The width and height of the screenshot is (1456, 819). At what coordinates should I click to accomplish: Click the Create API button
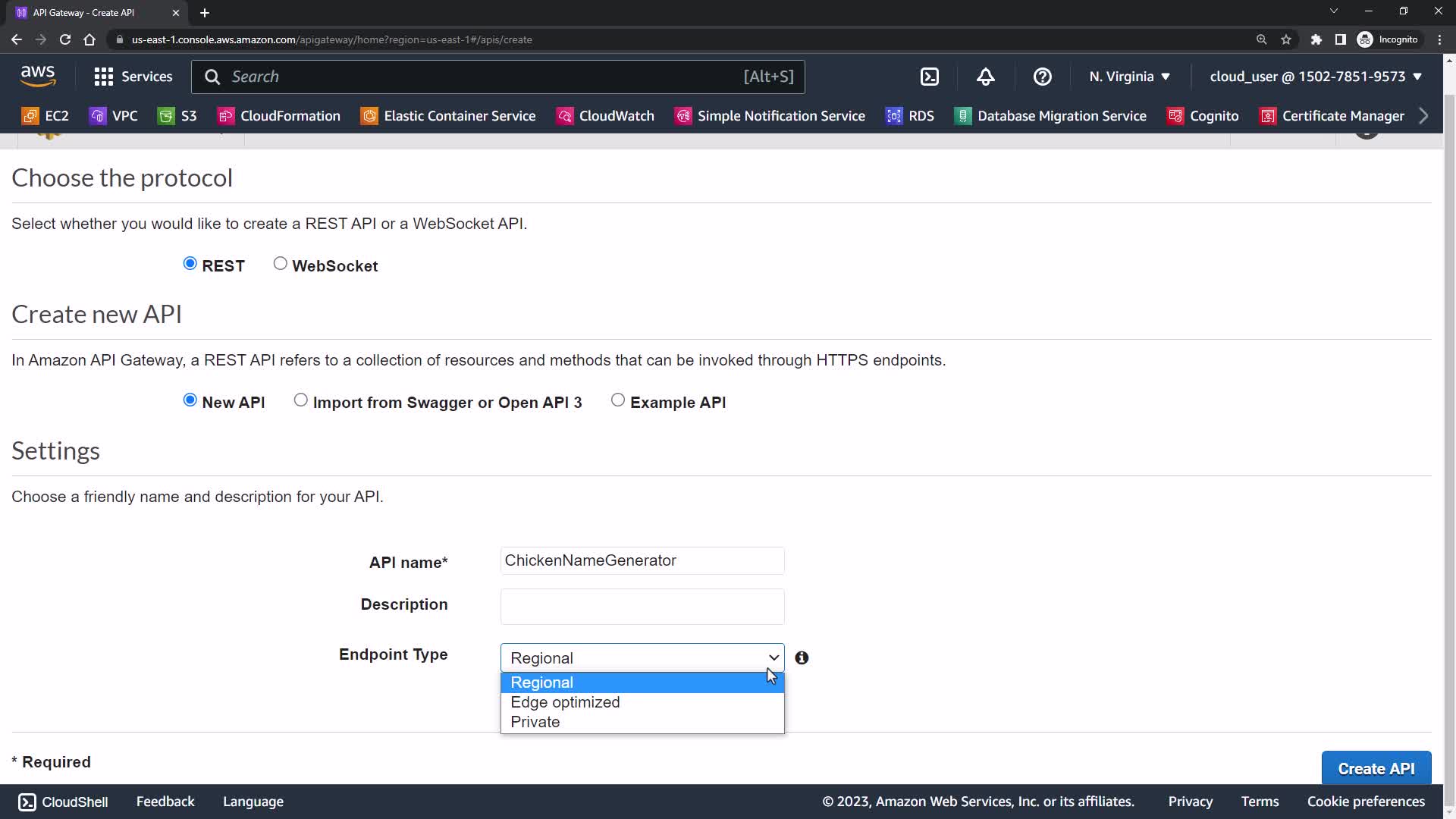tap(1376, 768)
